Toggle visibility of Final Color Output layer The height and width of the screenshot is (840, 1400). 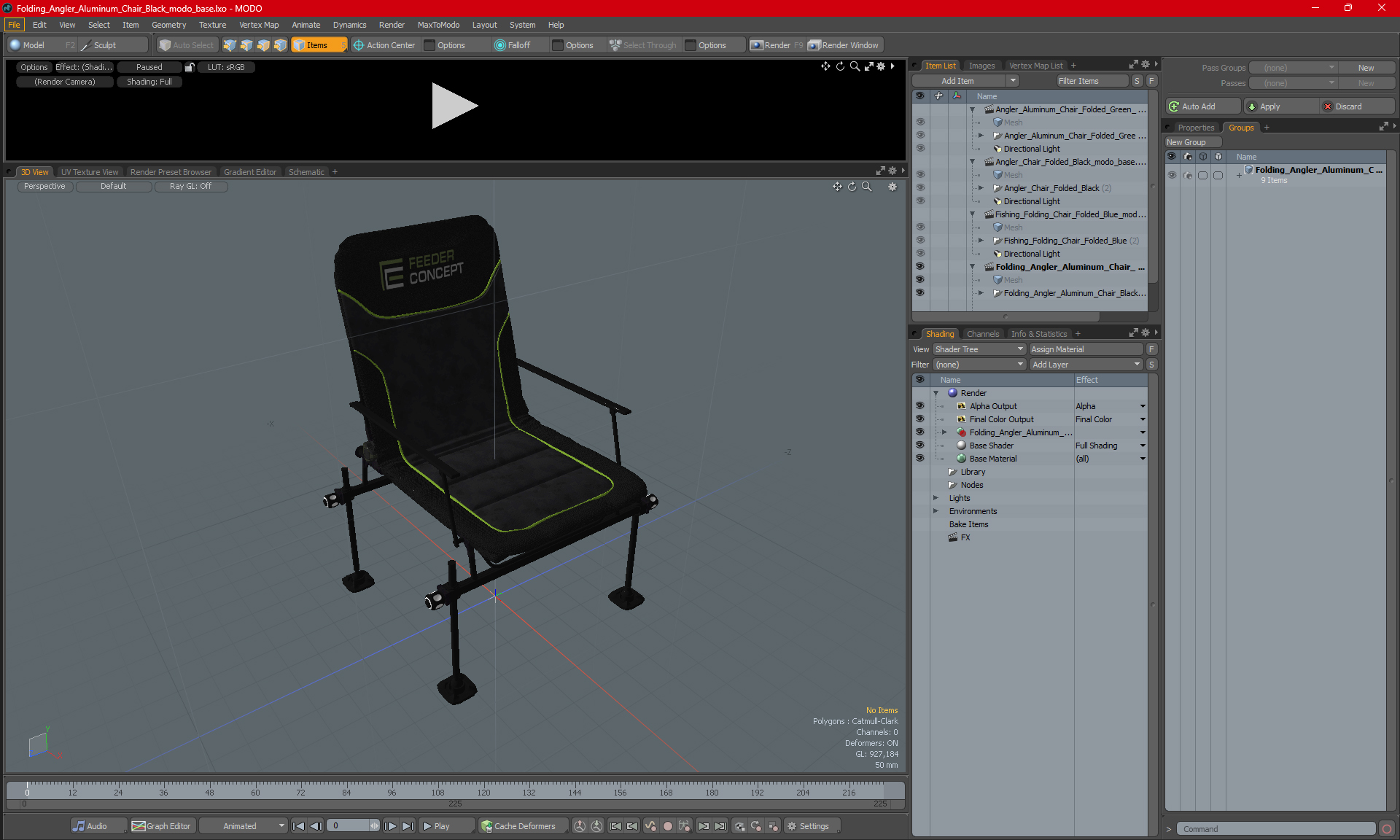click(920, 419)
